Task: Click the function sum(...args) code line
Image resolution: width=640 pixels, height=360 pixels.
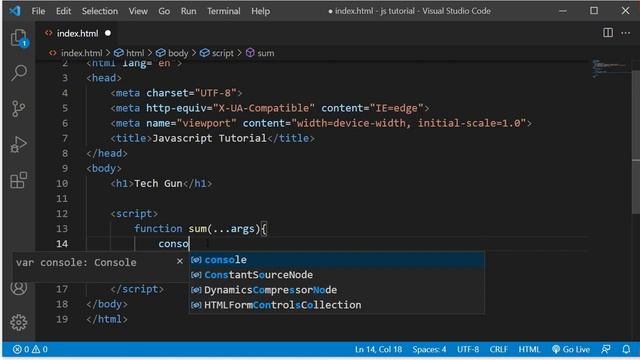Action: click(x=200, y=229)
